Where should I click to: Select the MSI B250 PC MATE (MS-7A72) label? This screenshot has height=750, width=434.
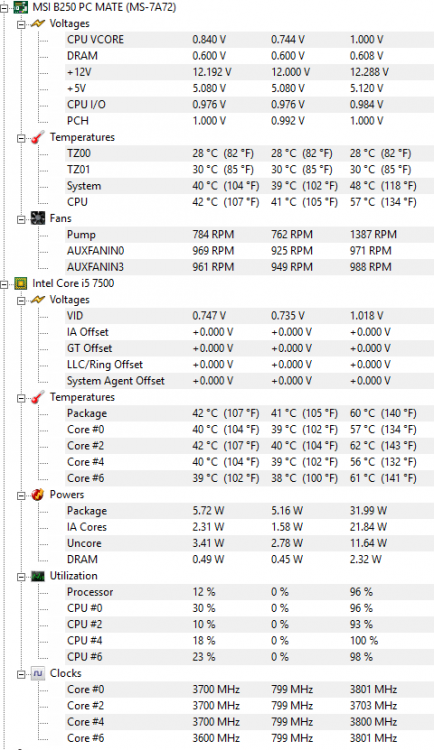pos(104,7)
